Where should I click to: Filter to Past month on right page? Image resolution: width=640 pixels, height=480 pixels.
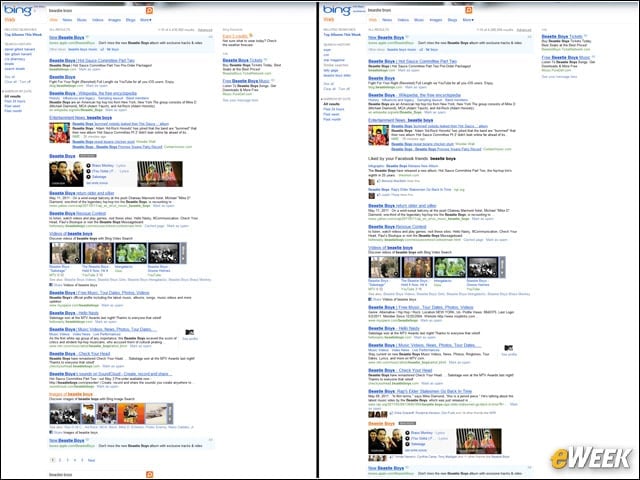(x=332, y=119)
